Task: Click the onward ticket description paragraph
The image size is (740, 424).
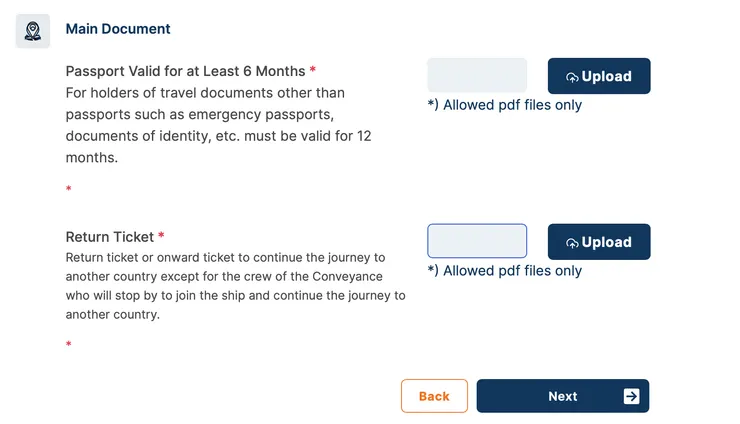Action: 235,286
